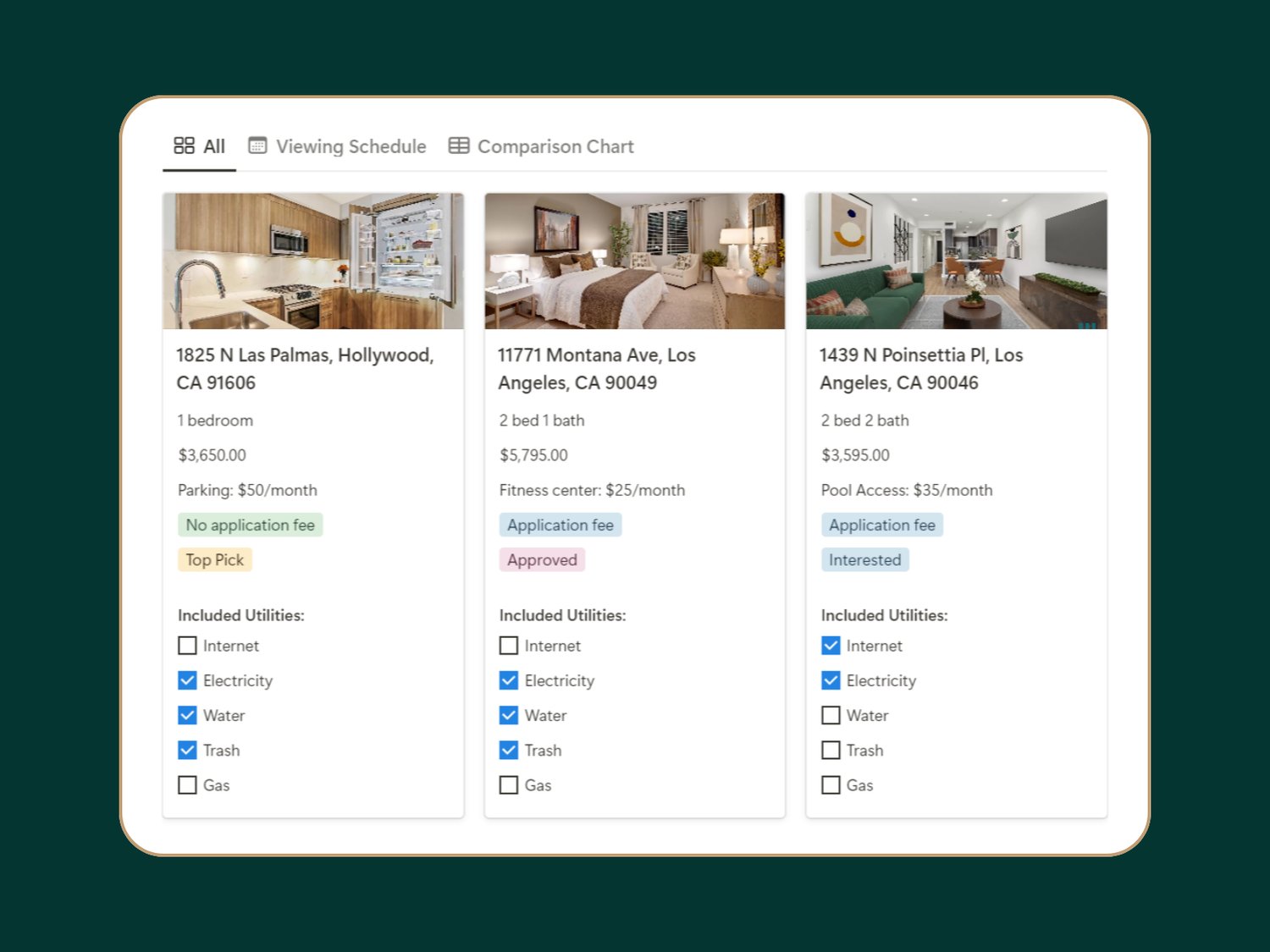The width and height of the screenshot is (1270, 952).
Task: Click Parking: $50/month text
Action: pyautogui.click(x=247, y=490)
